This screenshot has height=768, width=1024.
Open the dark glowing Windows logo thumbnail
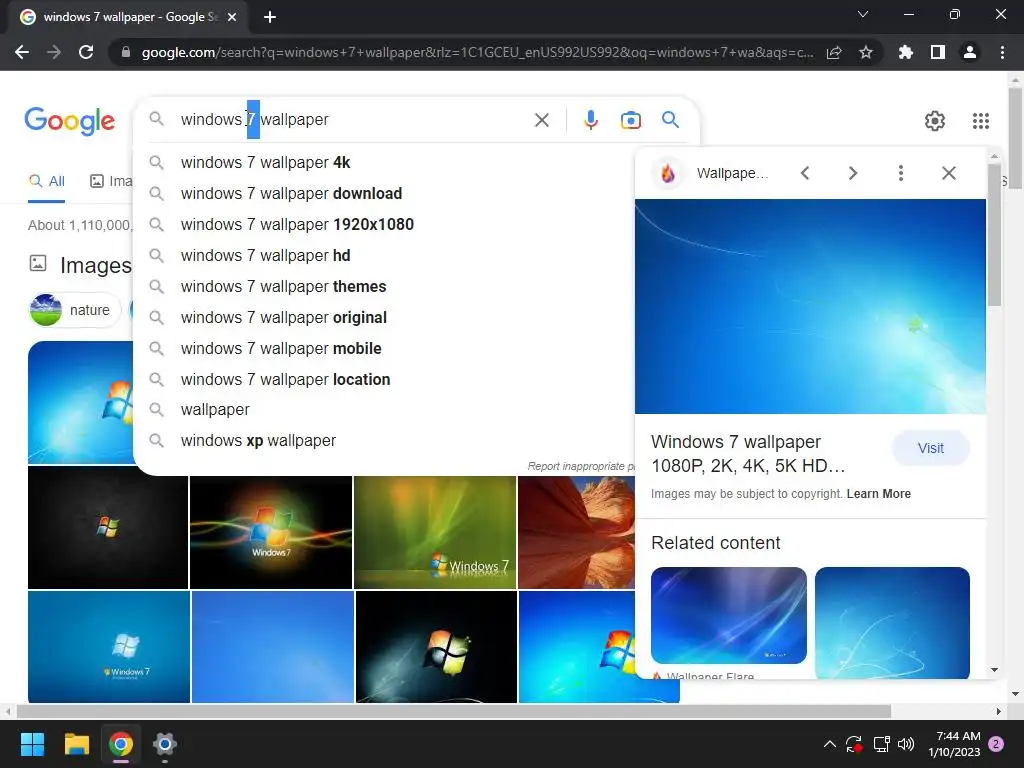coord(436,647)
